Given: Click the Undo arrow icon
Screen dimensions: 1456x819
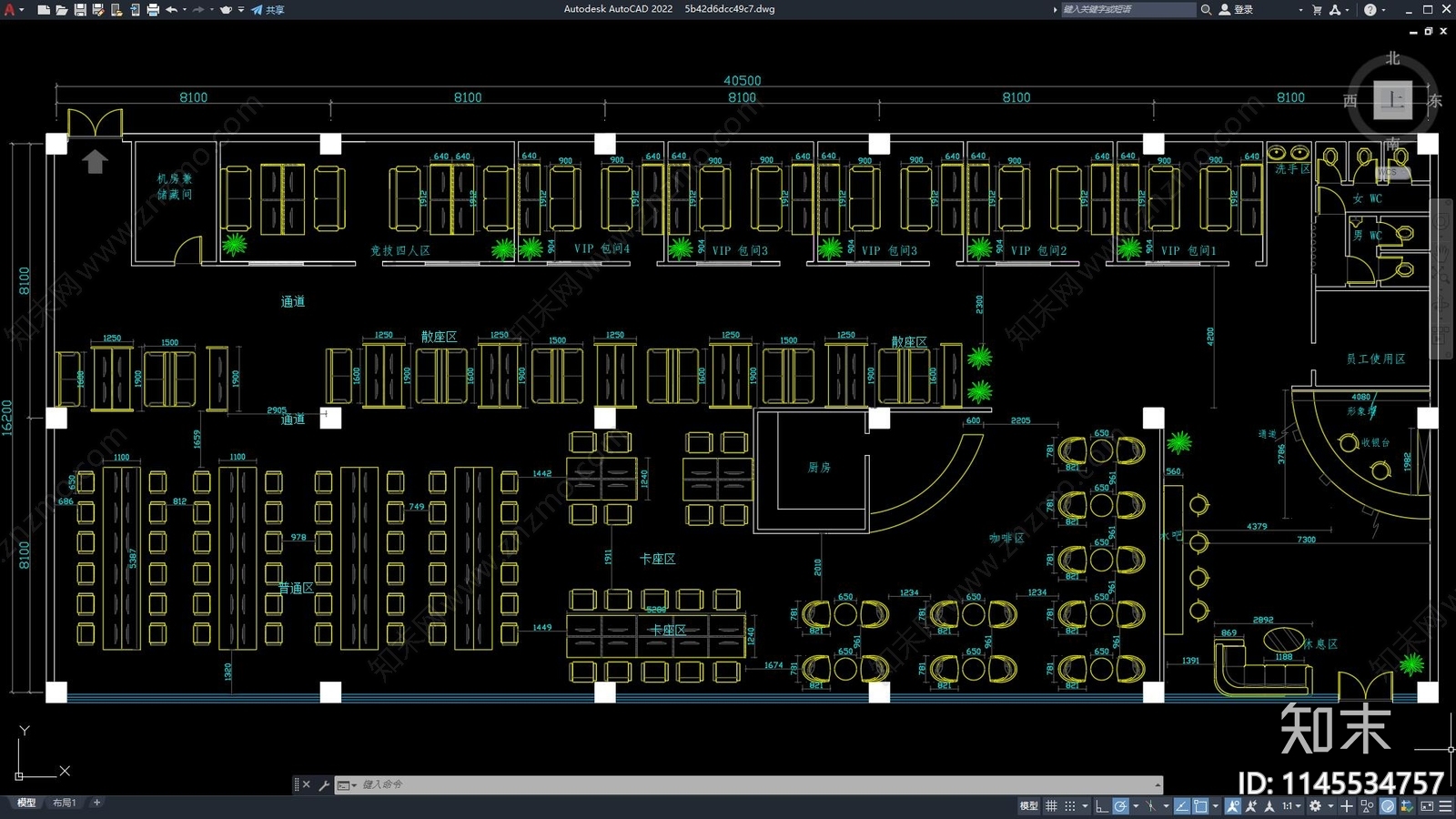Looking at the screenshot, I should click(x=171, y=10).
